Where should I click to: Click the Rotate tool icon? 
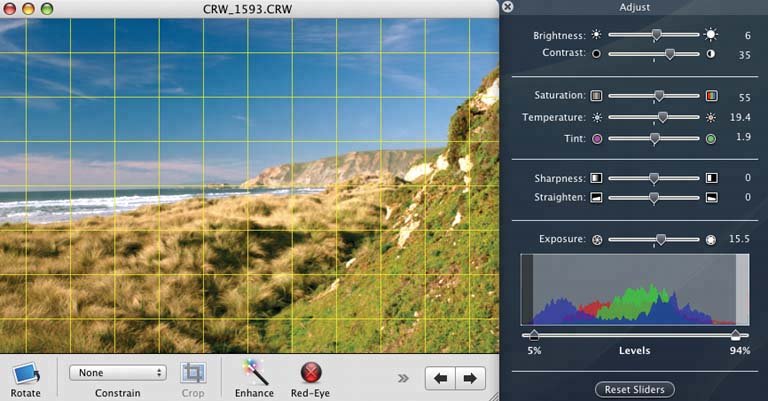tap(26, 375)
